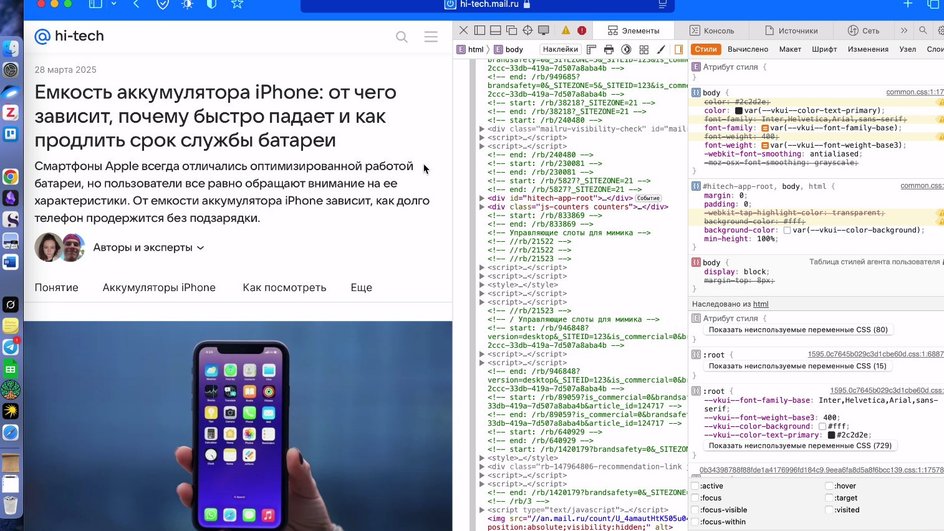
Task: Click the black color swatch for color-text-primary variable
Action: point(831,435)
